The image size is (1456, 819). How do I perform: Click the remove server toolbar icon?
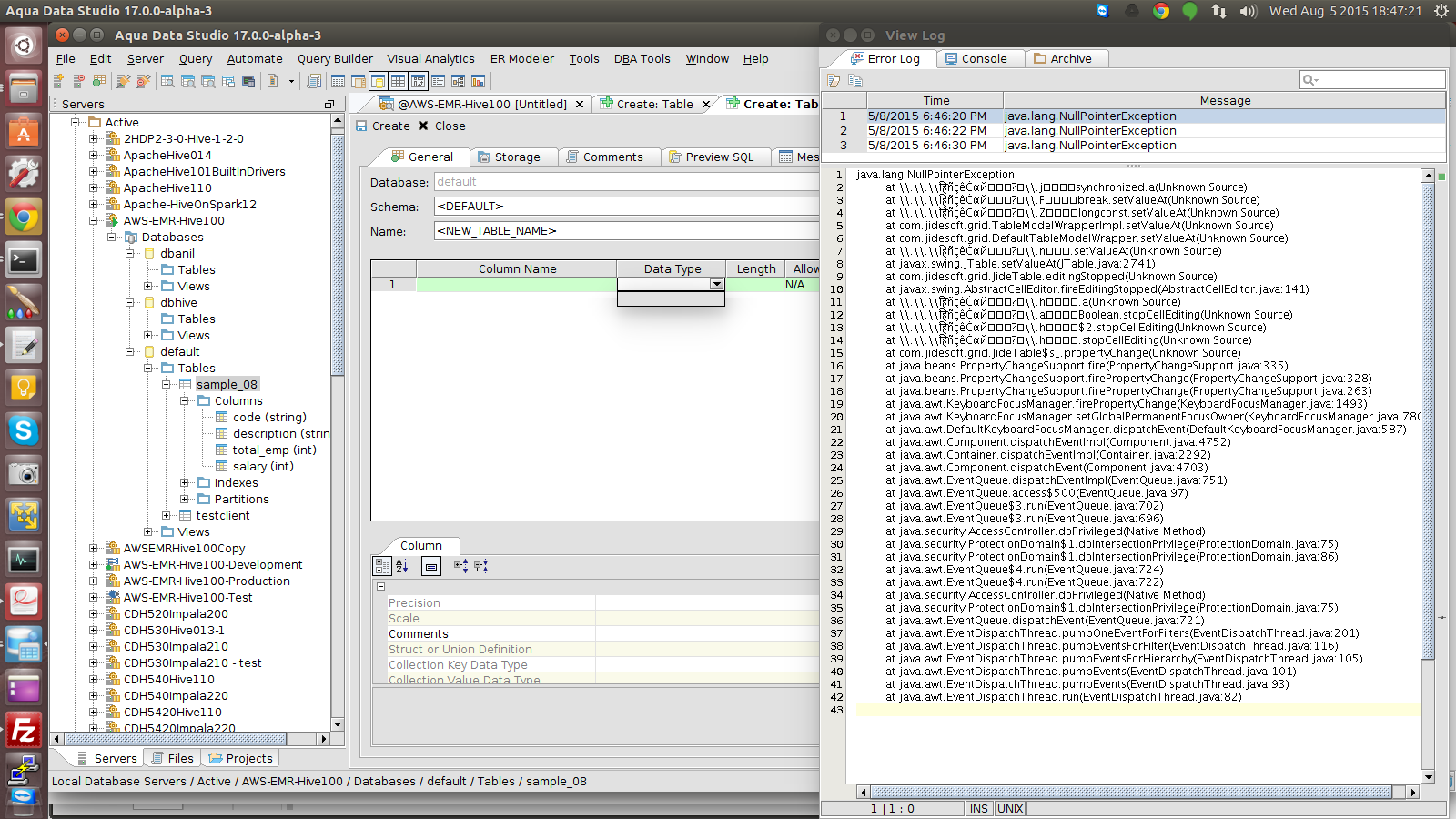(x=79, y=81)
